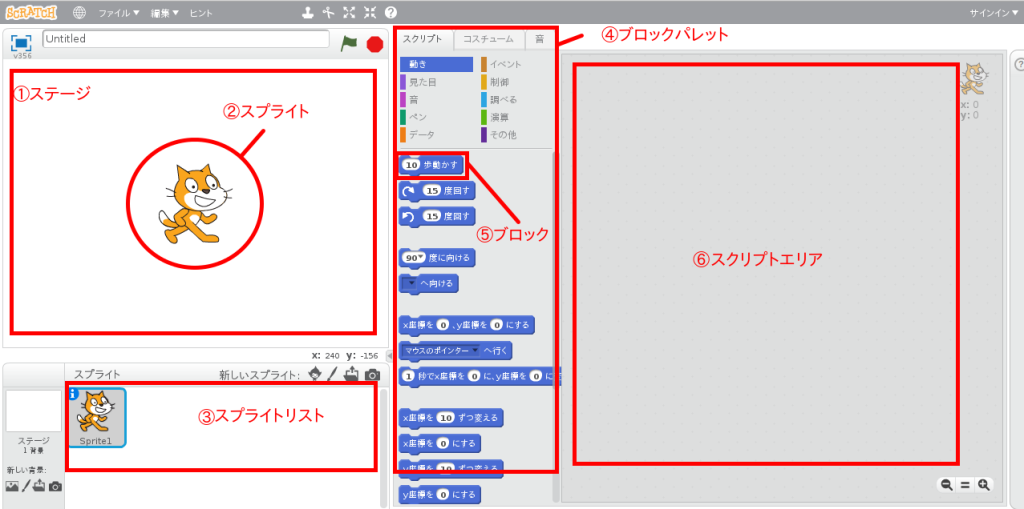The width and height of the screenshot is (1024, 509).
Task: Click the x座標を10ずつ変える block
Action: (451, 418)
